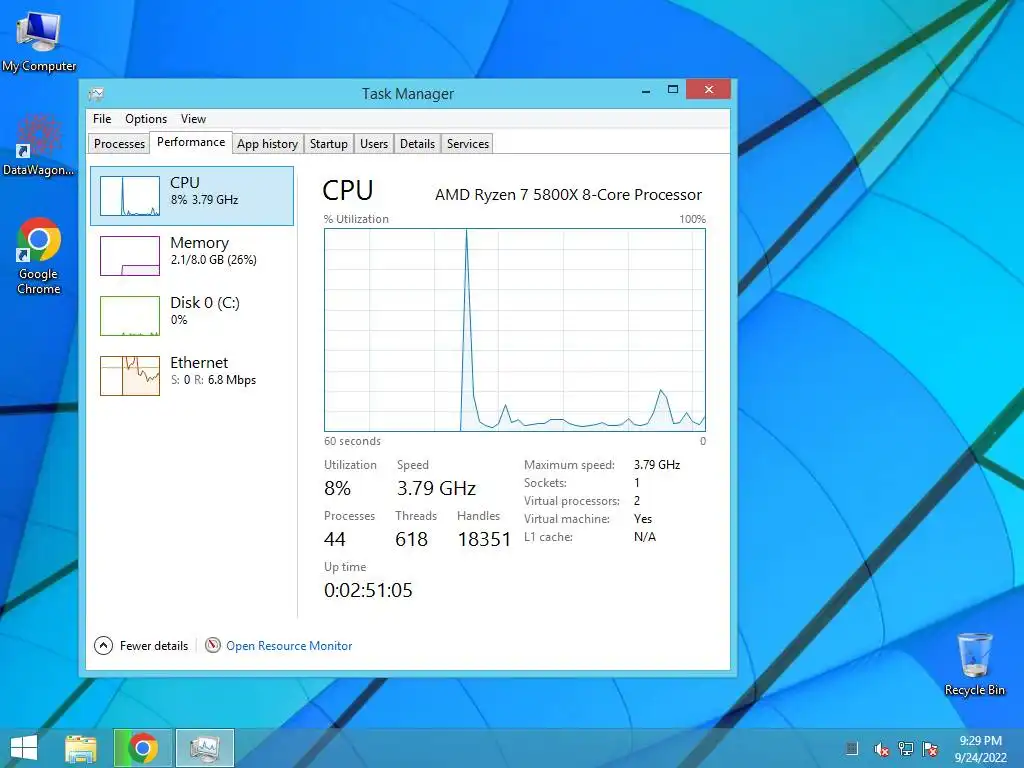The height and width of the screenshot is (768, 1024).
Task: Click the Resource Monitor gauge icon
Action: pos(213,646)
